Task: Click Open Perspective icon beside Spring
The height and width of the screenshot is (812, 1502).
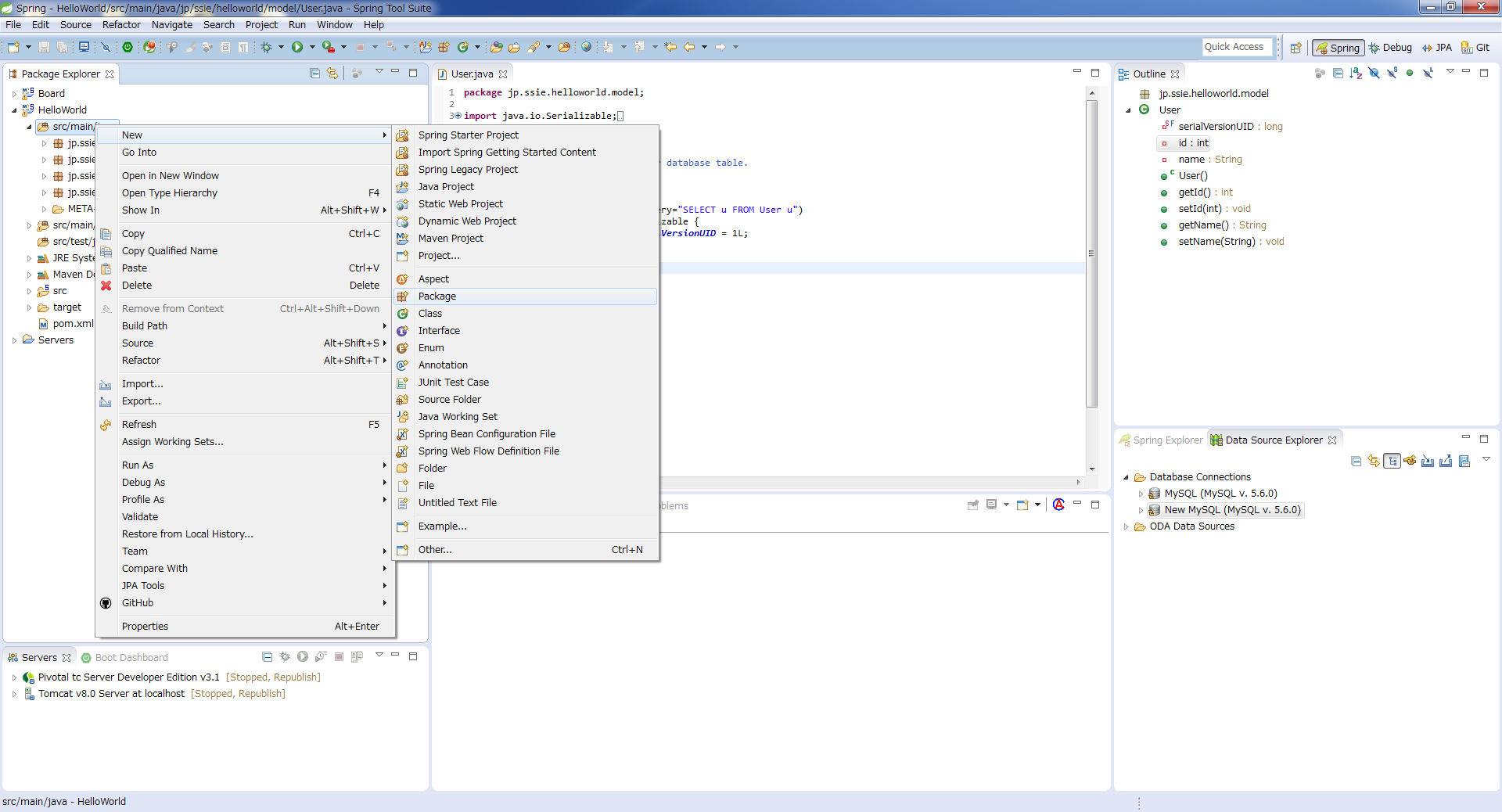Action: tap(1295, 48)
